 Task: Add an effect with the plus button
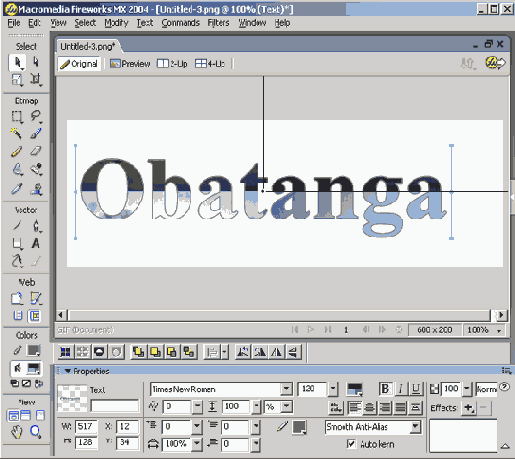pos(469,408)
